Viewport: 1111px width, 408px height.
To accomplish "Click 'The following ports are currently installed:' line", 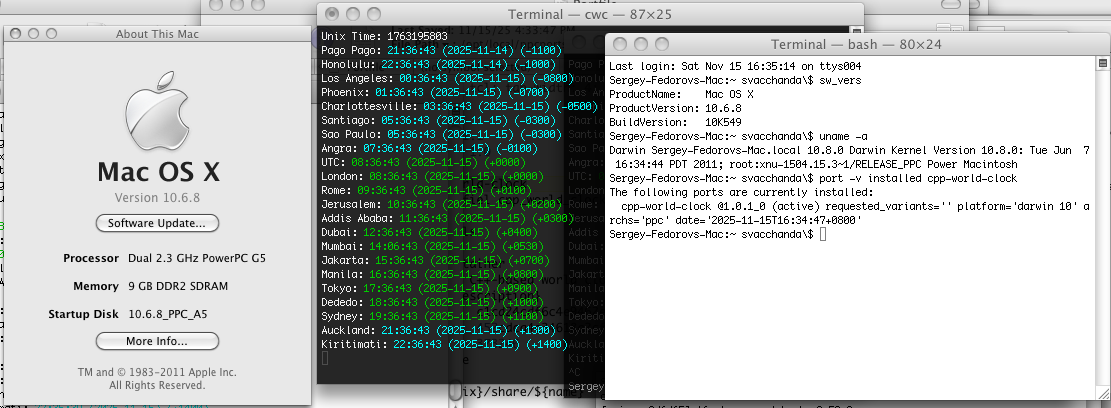I will pos(741,192).
